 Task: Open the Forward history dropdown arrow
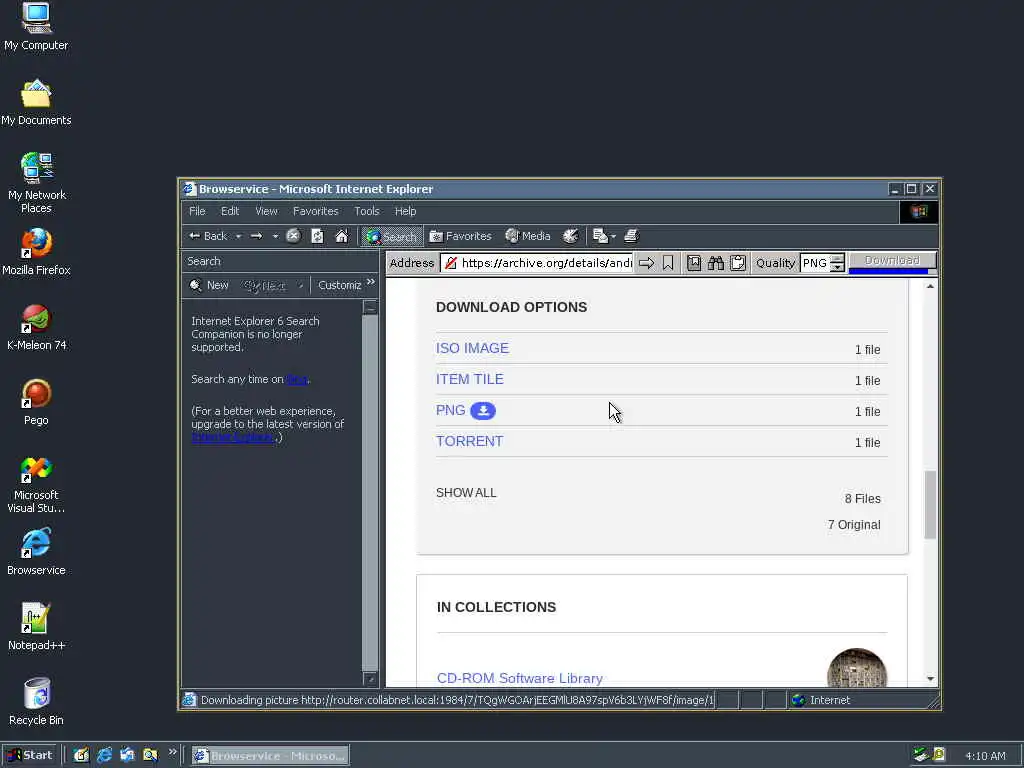point(275,236)
